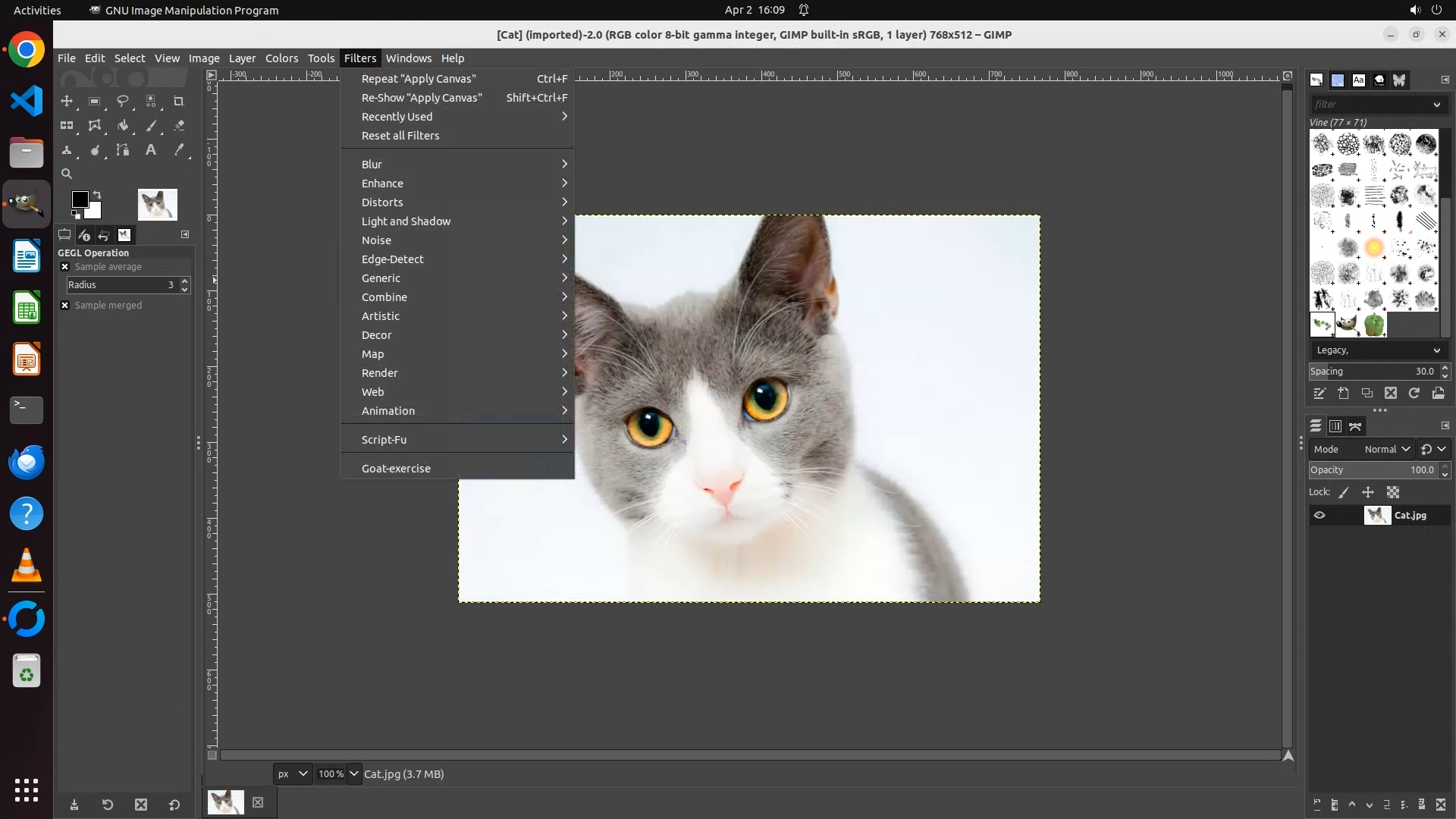Image resolution: width=1456 pixels, height=819 pixels.
Task: Open the Legacy brush tag dropdown
Action: pyautogui.click(x=1377, y=350)
